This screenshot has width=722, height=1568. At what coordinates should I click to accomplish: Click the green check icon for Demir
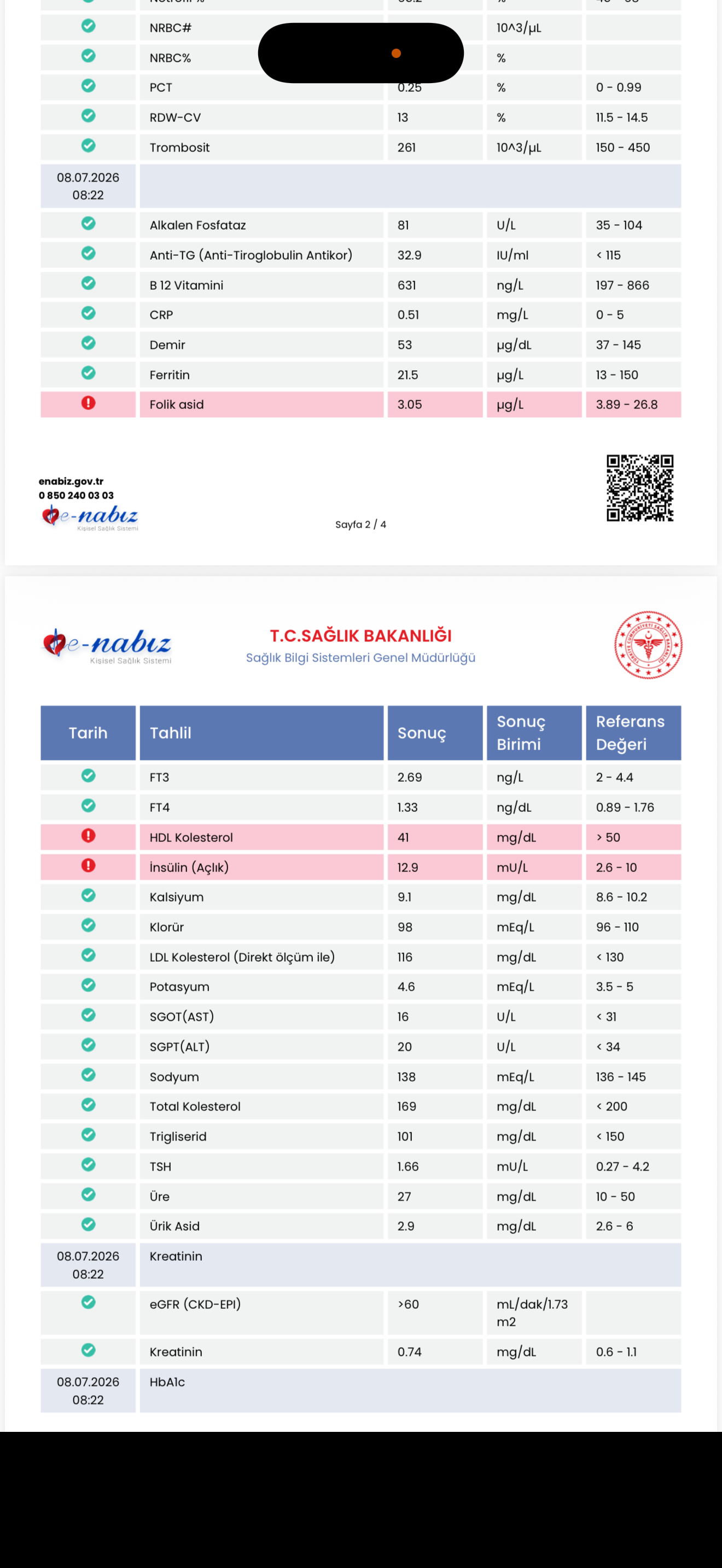coord(88,343)
